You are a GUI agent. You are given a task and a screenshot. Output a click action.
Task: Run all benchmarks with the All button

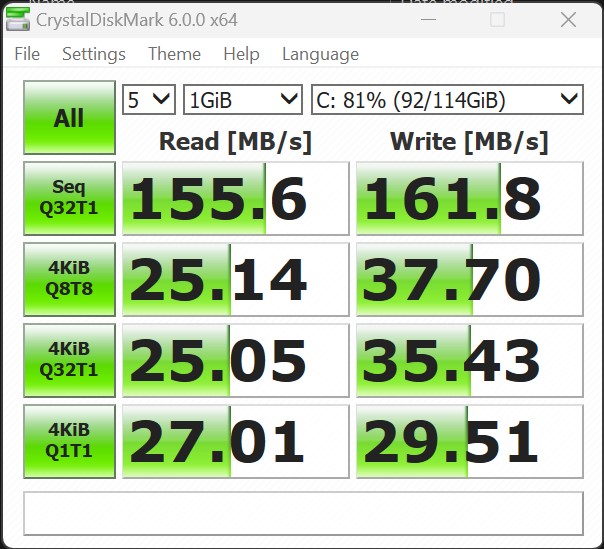[x=69, y=118]
